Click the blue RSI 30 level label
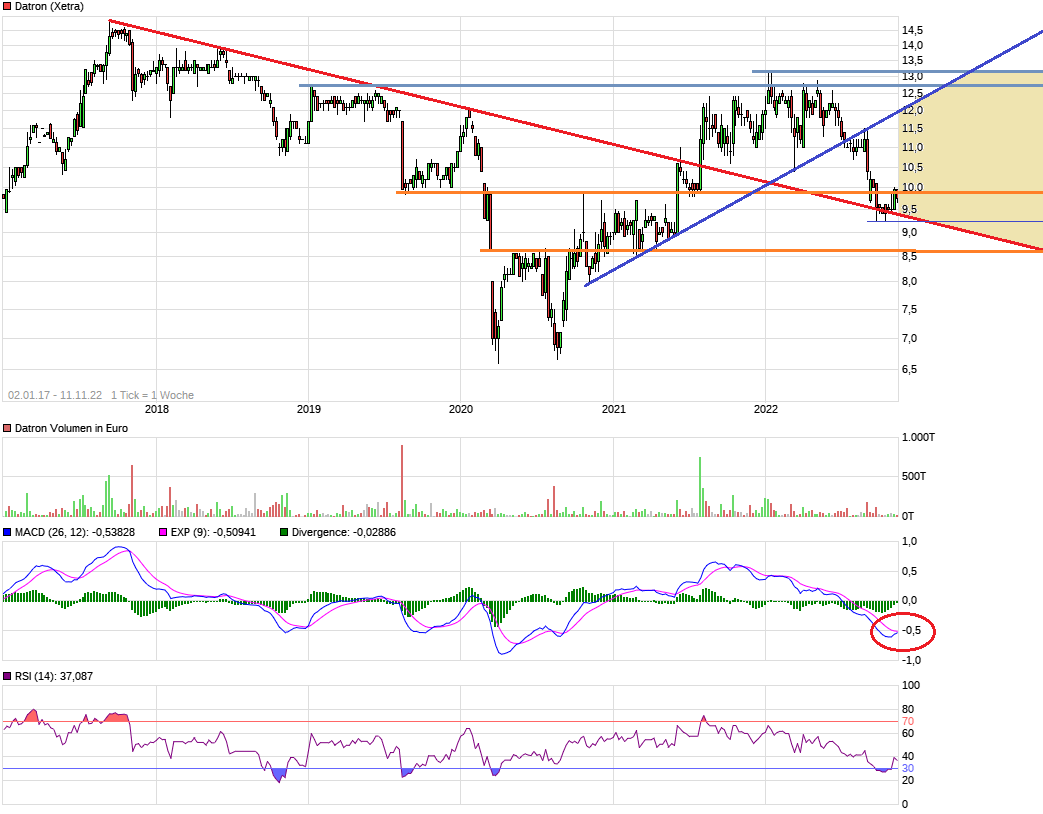Image resolution: width=1043 pixels, height=814 pixels. pyautogui.click(x=908, y=768)
